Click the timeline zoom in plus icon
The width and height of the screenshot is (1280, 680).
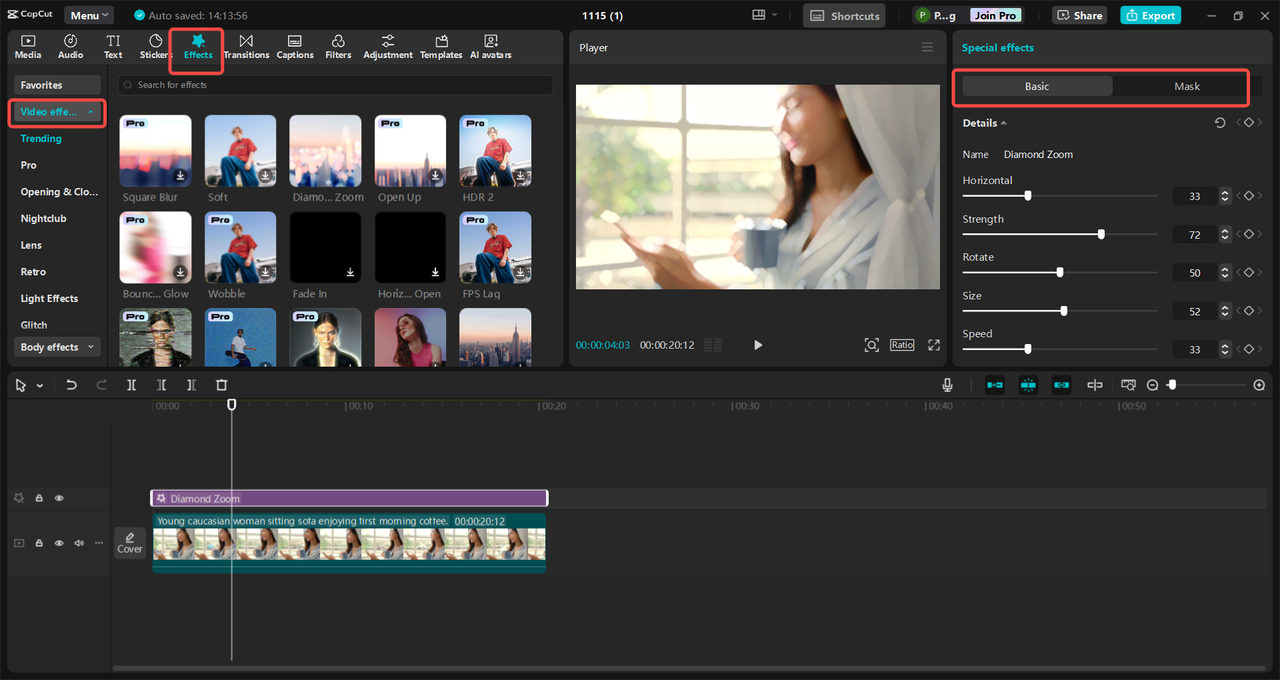1259,385
